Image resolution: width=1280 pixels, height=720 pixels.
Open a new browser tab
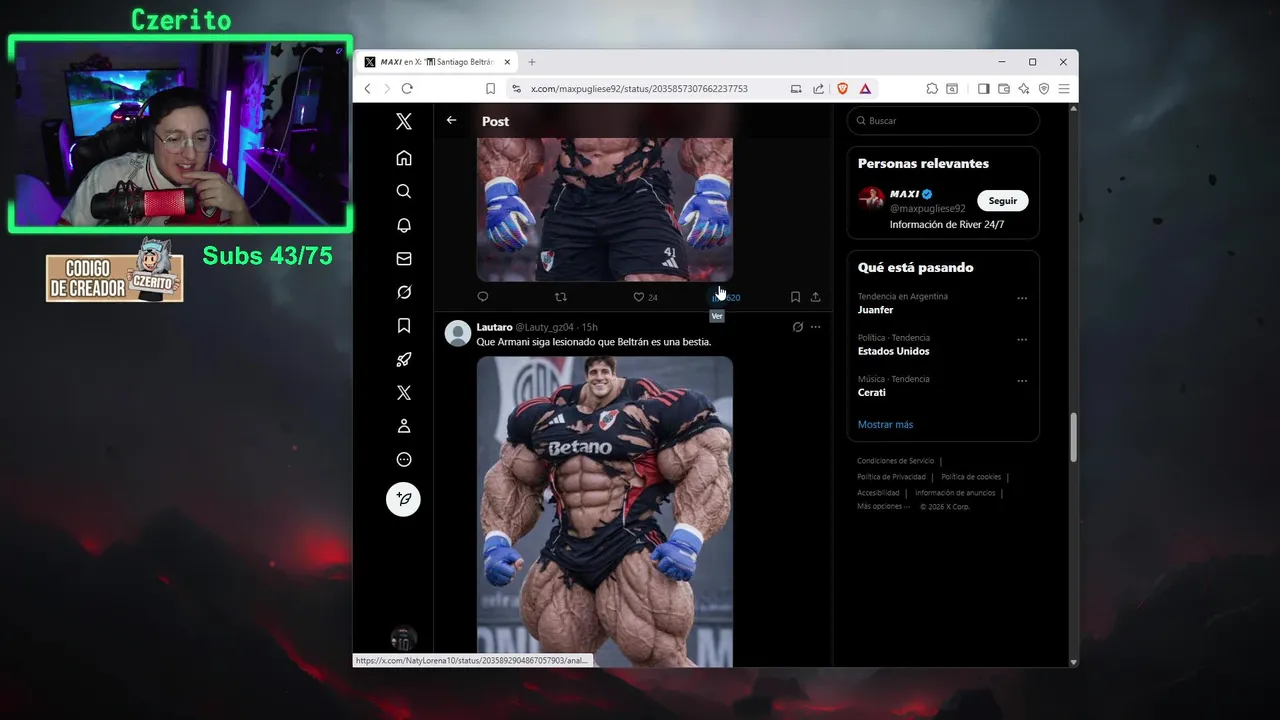[x=531, y=62]
